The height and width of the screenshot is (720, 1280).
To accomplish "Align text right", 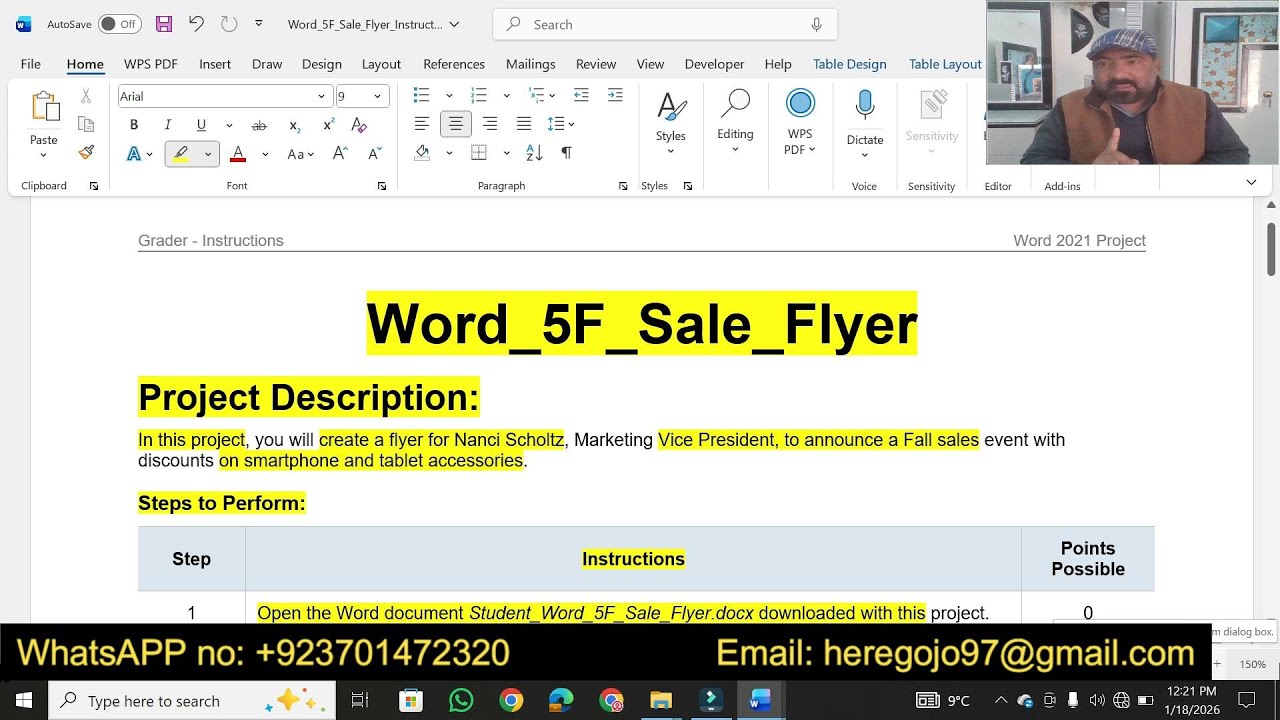I will (x=490, y=124).
